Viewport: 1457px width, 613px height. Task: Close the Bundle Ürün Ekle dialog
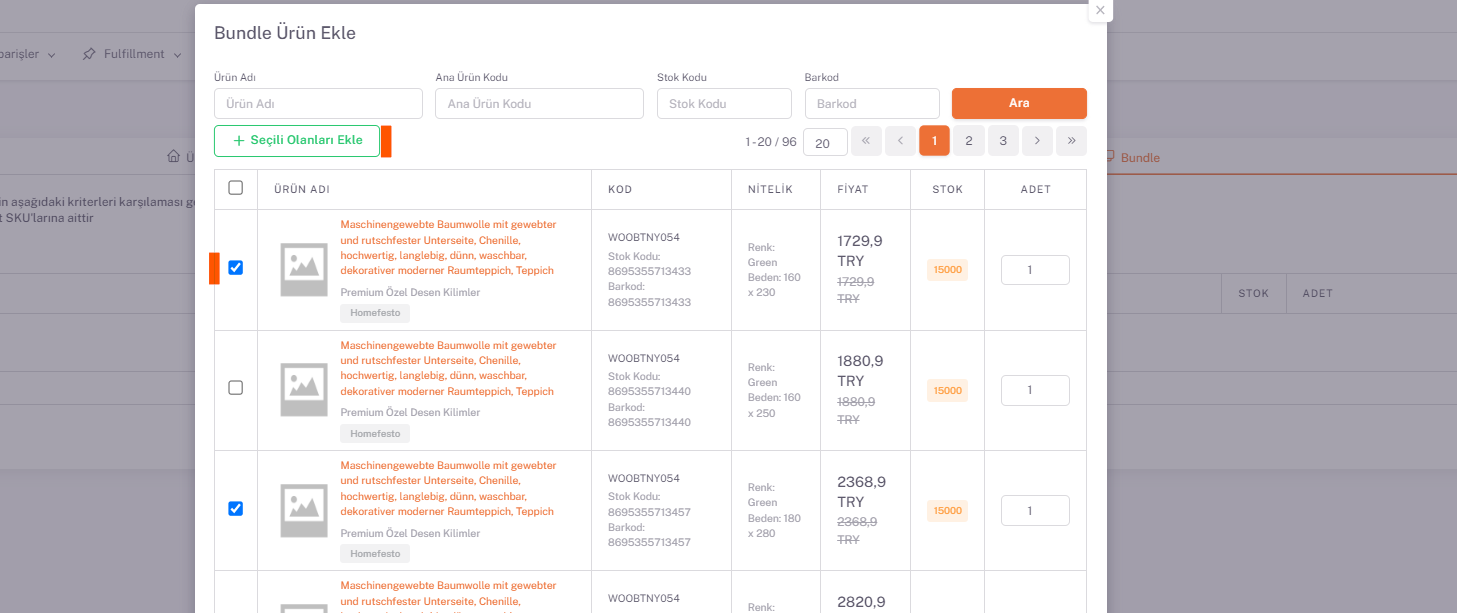(1100, 10)
